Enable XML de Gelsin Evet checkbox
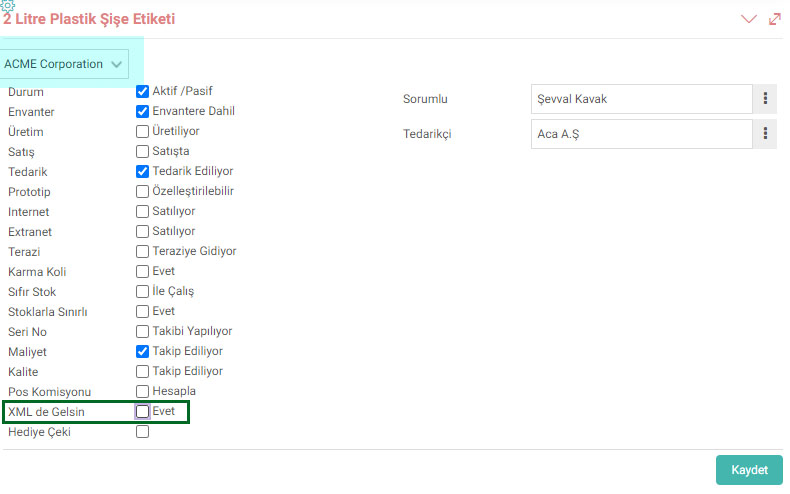The image size is (790, 494). [143, 411]
